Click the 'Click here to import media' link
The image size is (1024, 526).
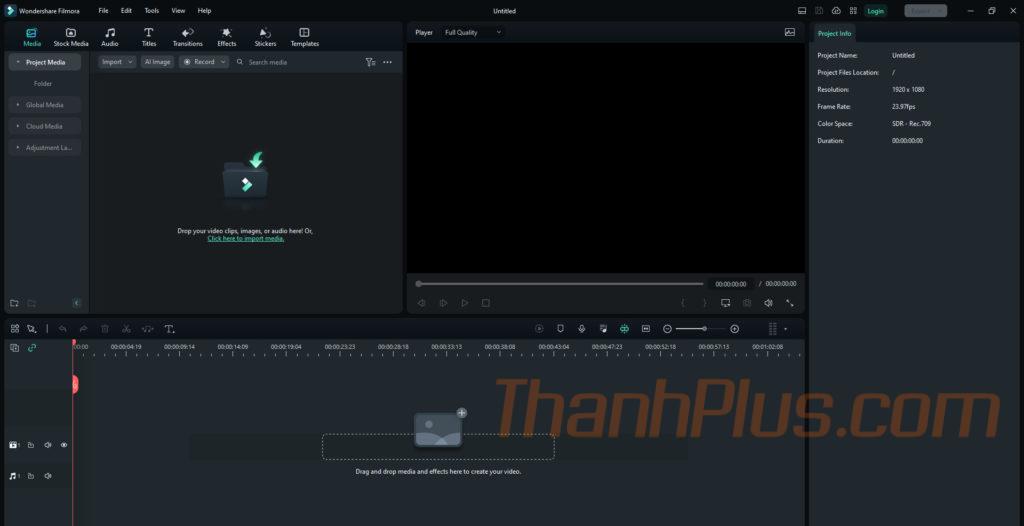pos(246,239)
